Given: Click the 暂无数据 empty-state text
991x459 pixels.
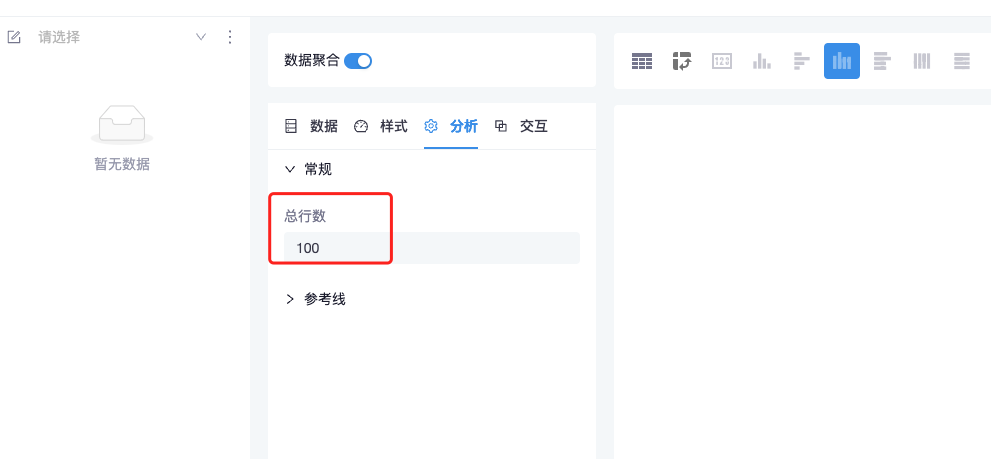Looking at the screenshot, I should (x=122, y=164).
